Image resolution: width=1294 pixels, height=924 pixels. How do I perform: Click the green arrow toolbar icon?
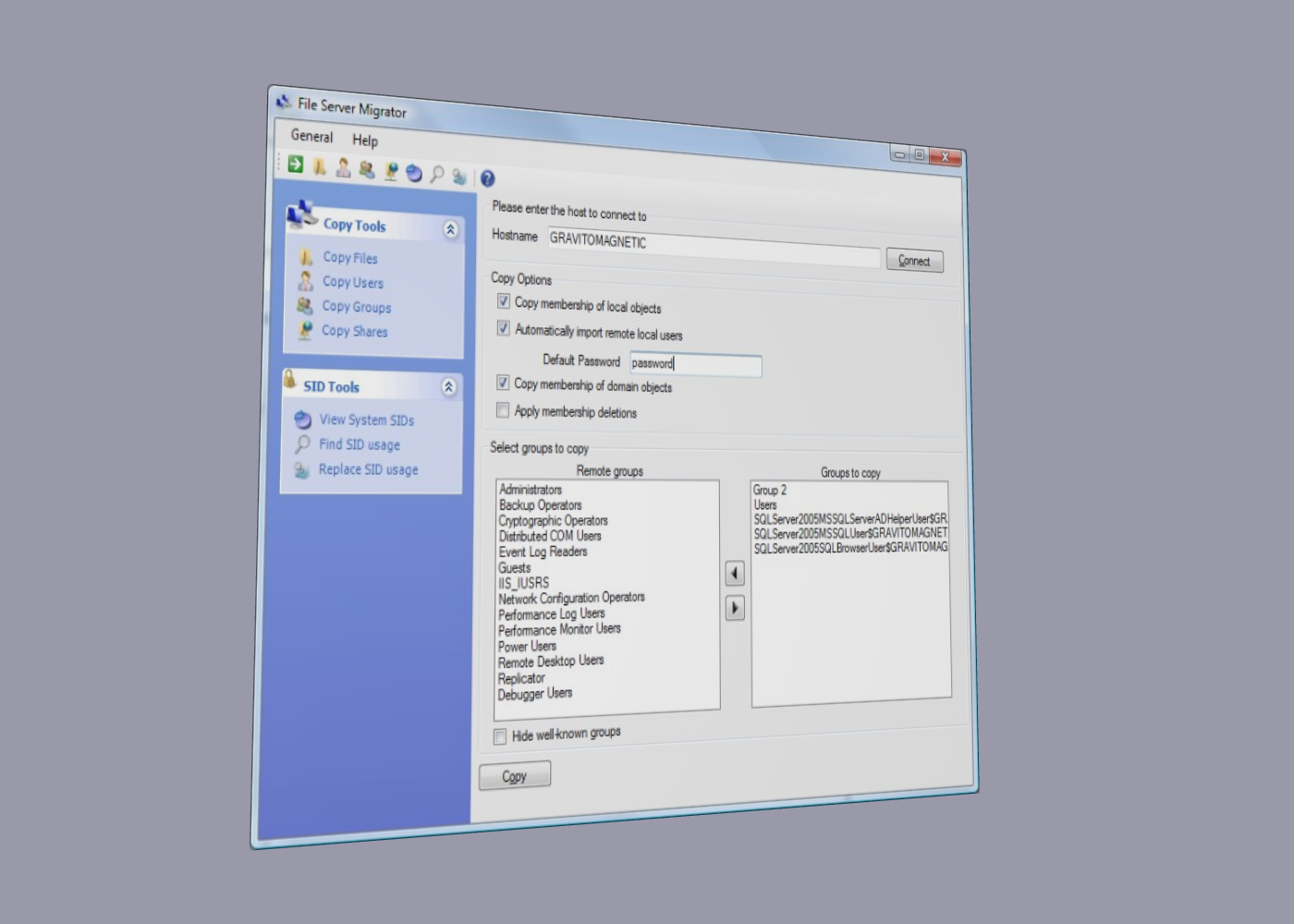point(296,164)
